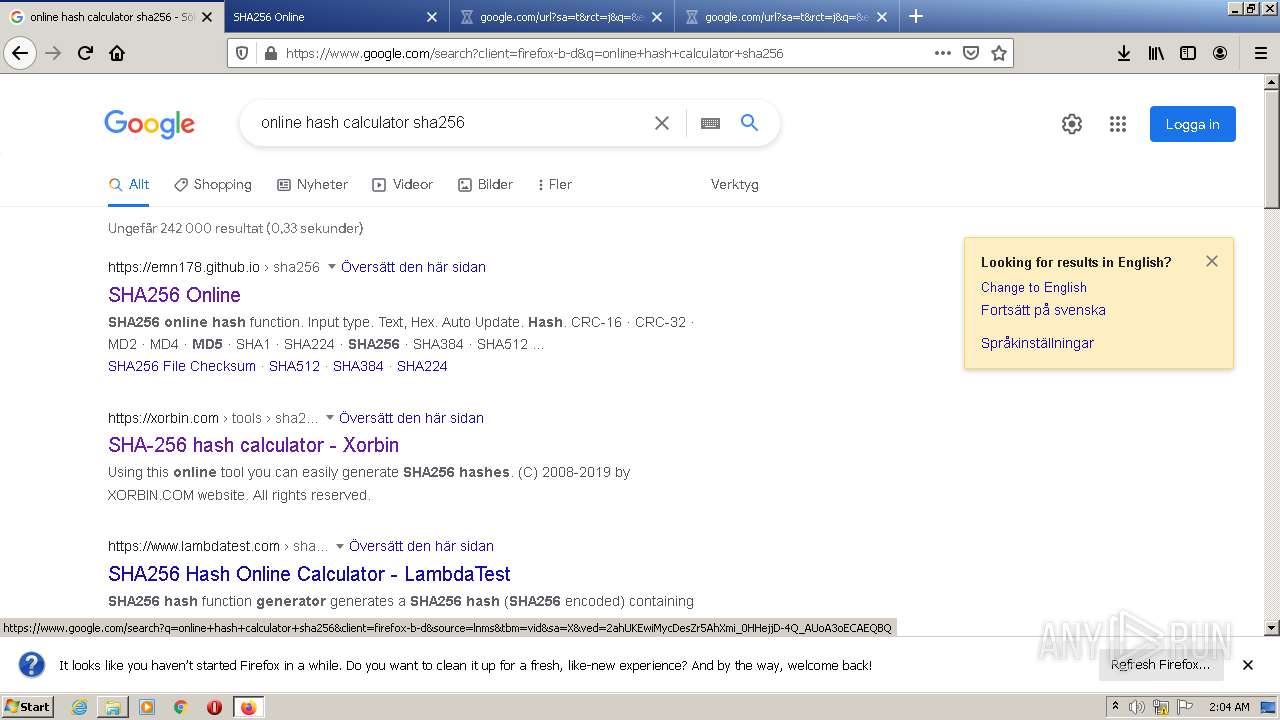Choose Fortsätt på svenska

(1043, 310)
